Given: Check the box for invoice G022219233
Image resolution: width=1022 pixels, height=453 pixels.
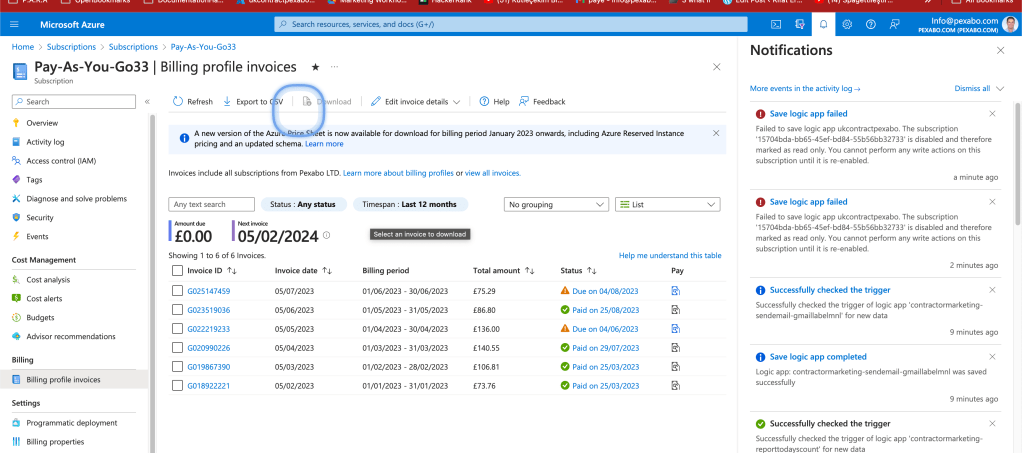Looking at the screenshot, I should tap(177, 329).
